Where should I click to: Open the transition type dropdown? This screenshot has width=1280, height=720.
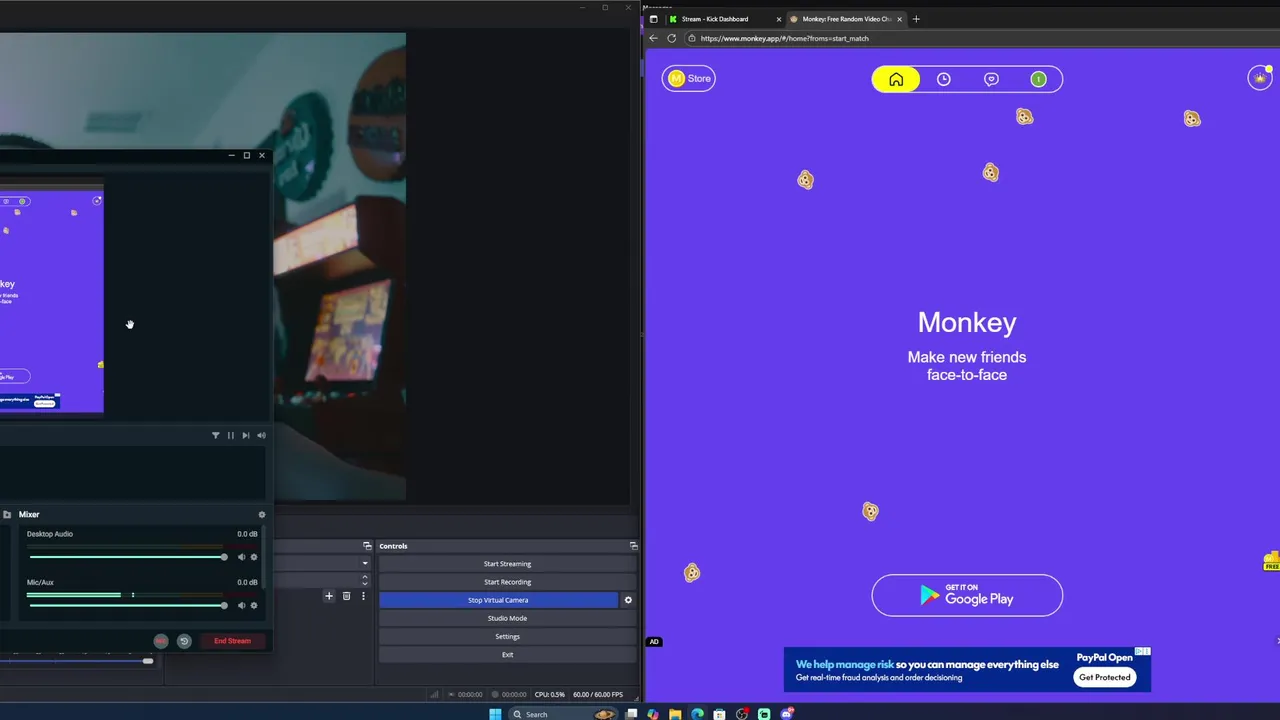(x=364, y=563)
